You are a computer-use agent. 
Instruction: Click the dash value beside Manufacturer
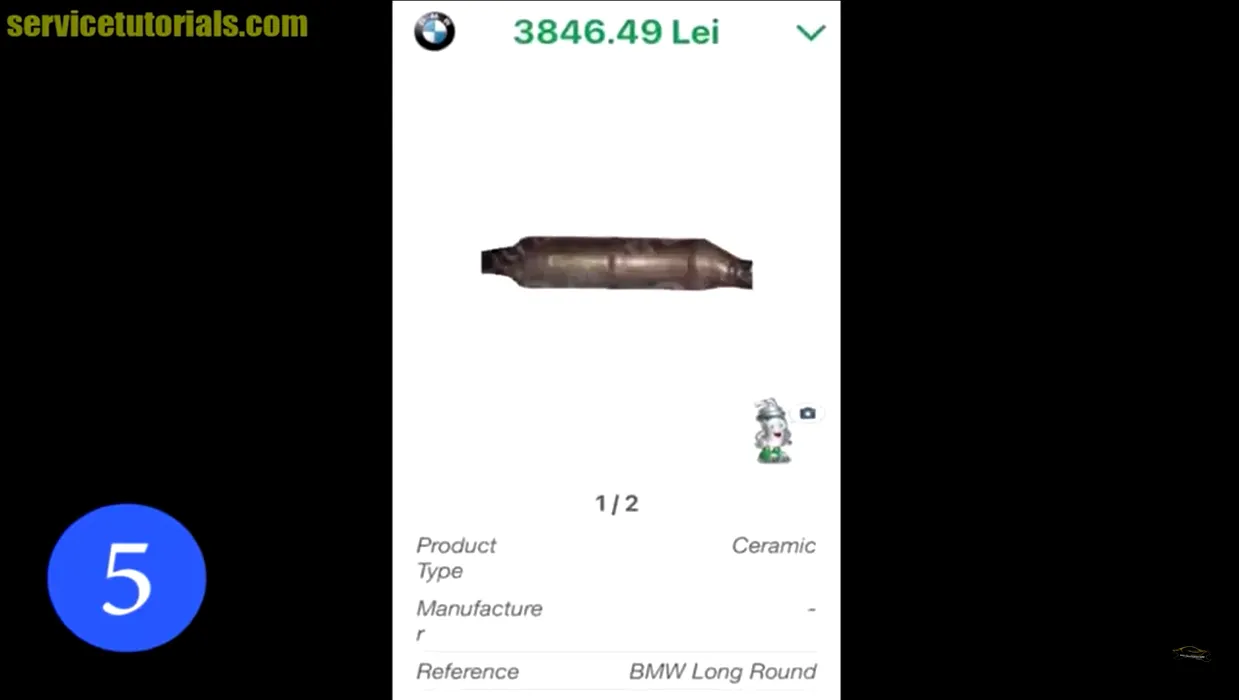[811, 609]
